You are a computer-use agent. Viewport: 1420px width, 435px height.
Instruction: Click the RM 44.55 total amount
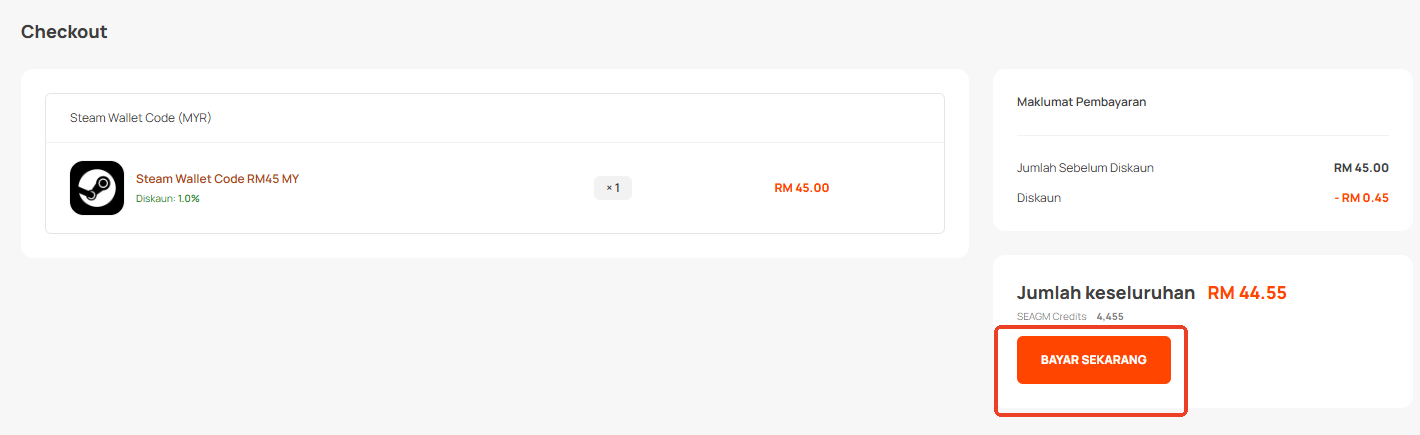click(x=1246, y=293)
